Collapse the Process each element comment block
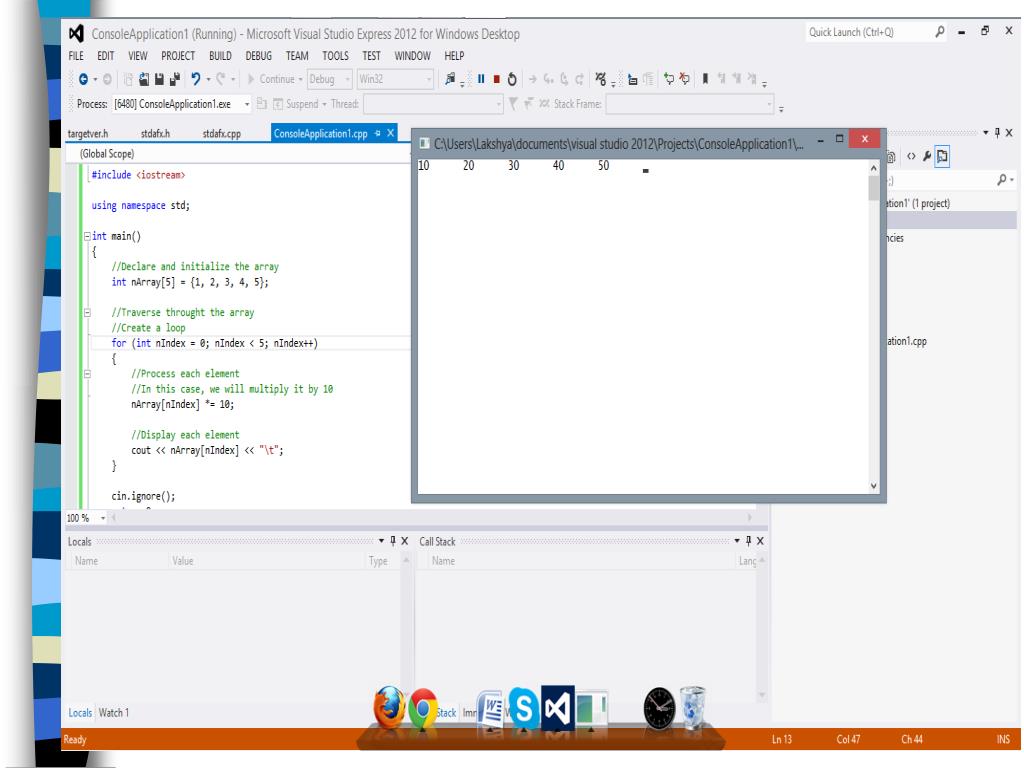The width and height of the screenshot is (1024, 768). [x=87, y=374]
